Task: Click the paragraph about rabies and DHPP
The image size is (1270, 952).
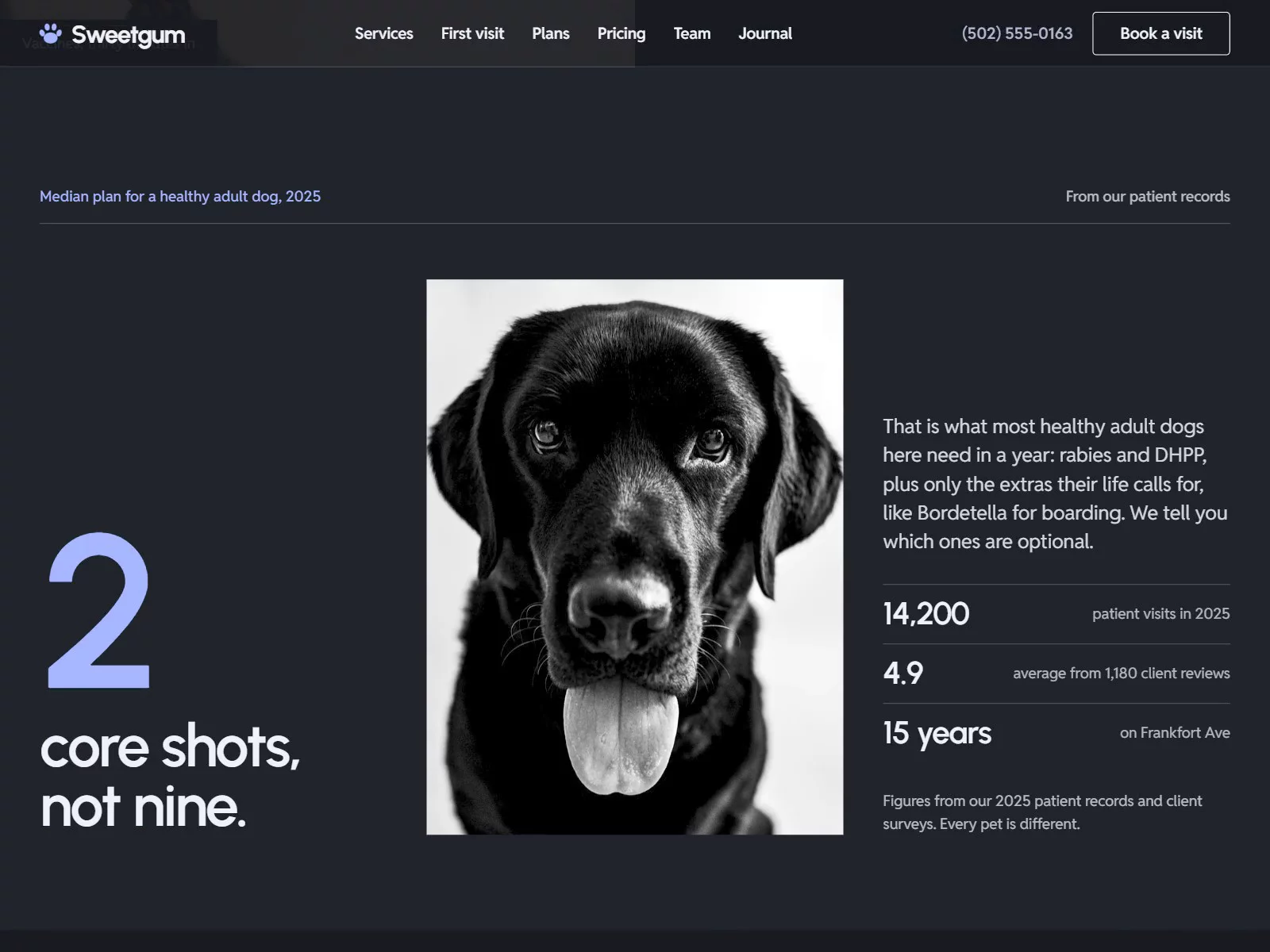Action: point(1056,484)
